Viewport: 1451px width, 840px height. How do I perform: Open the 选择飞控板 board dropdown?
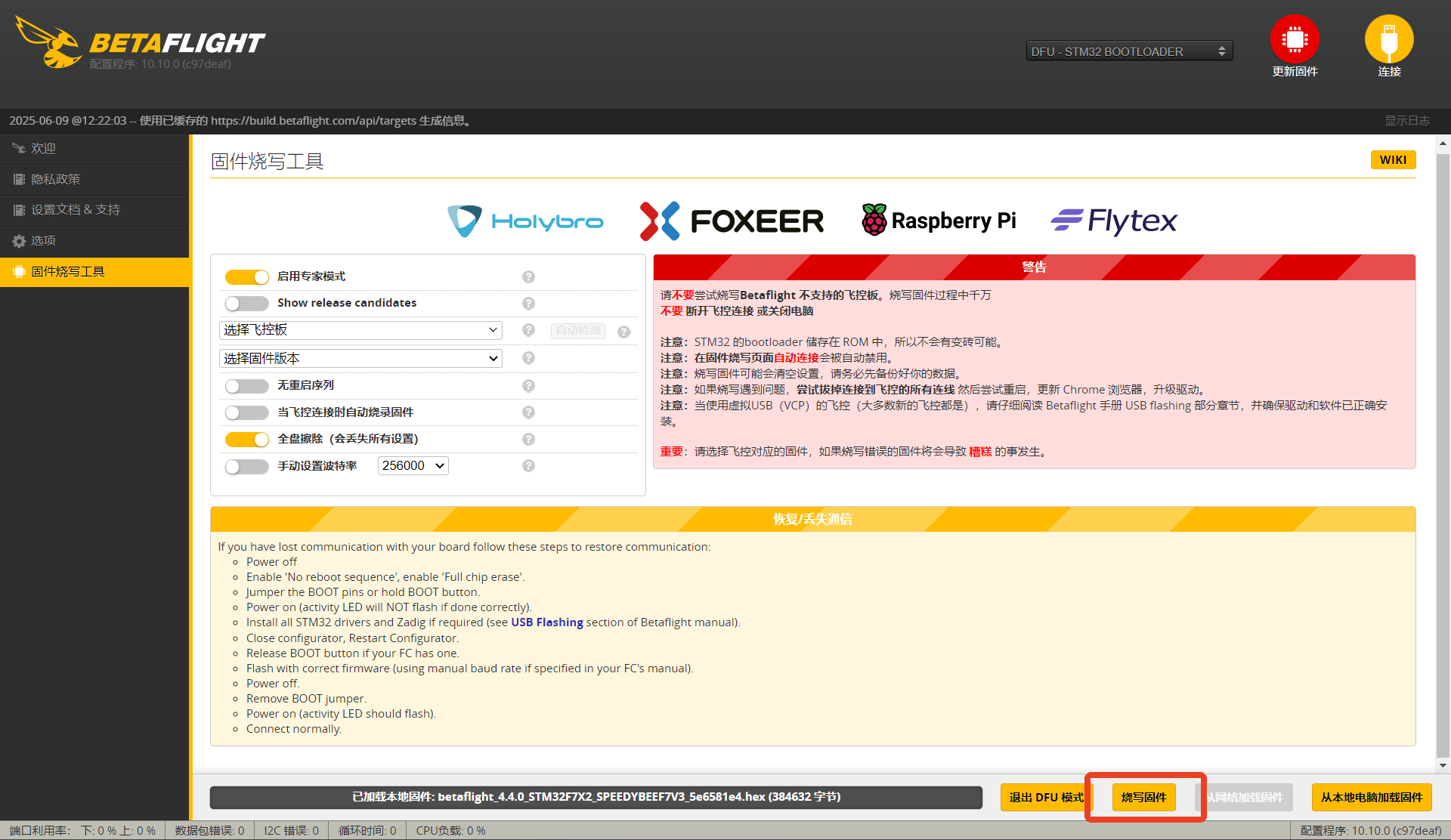[x=360, y=330]
